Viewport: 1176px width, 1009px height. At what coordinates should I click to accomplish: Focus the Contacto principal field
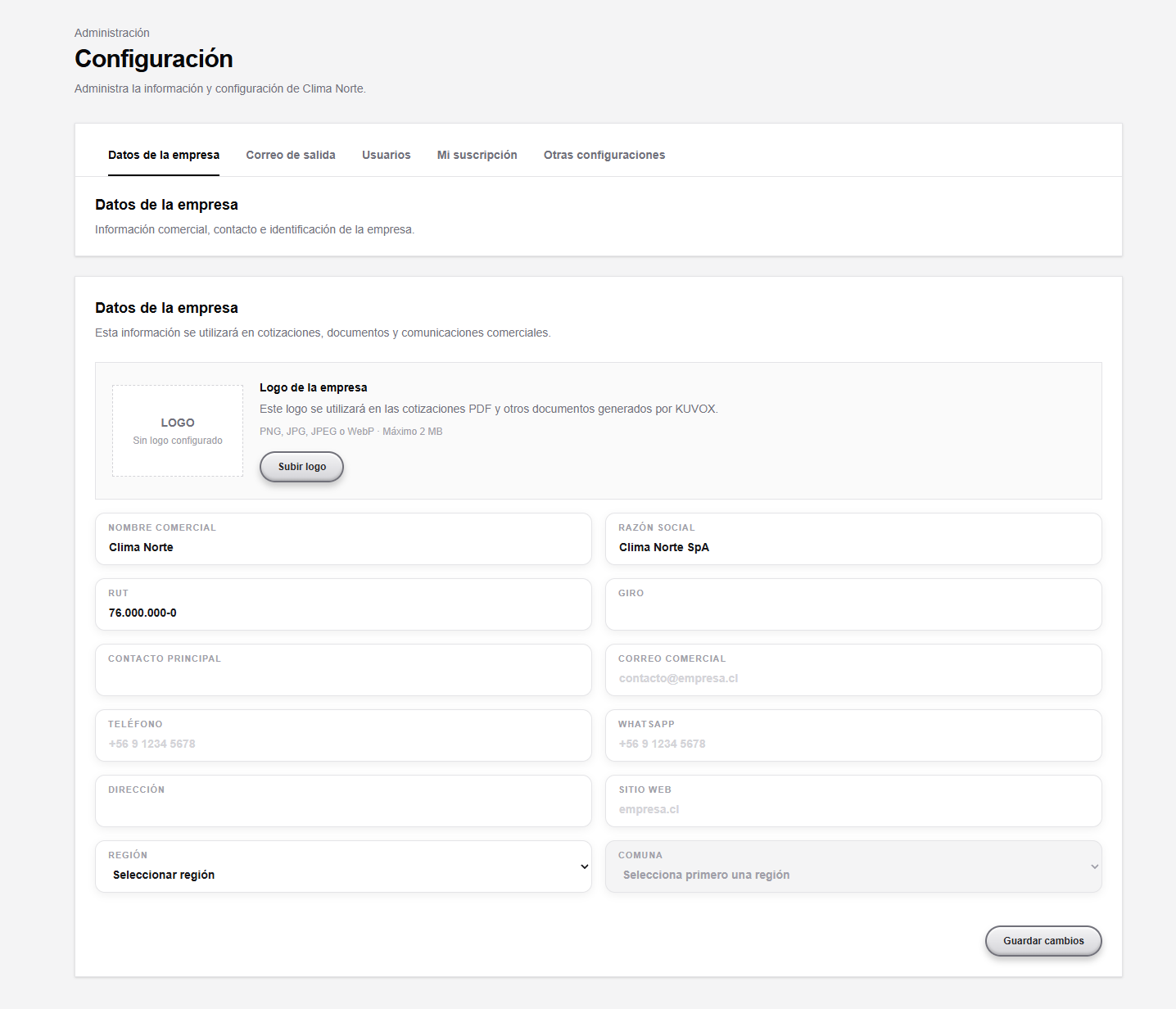coord(343,670)
